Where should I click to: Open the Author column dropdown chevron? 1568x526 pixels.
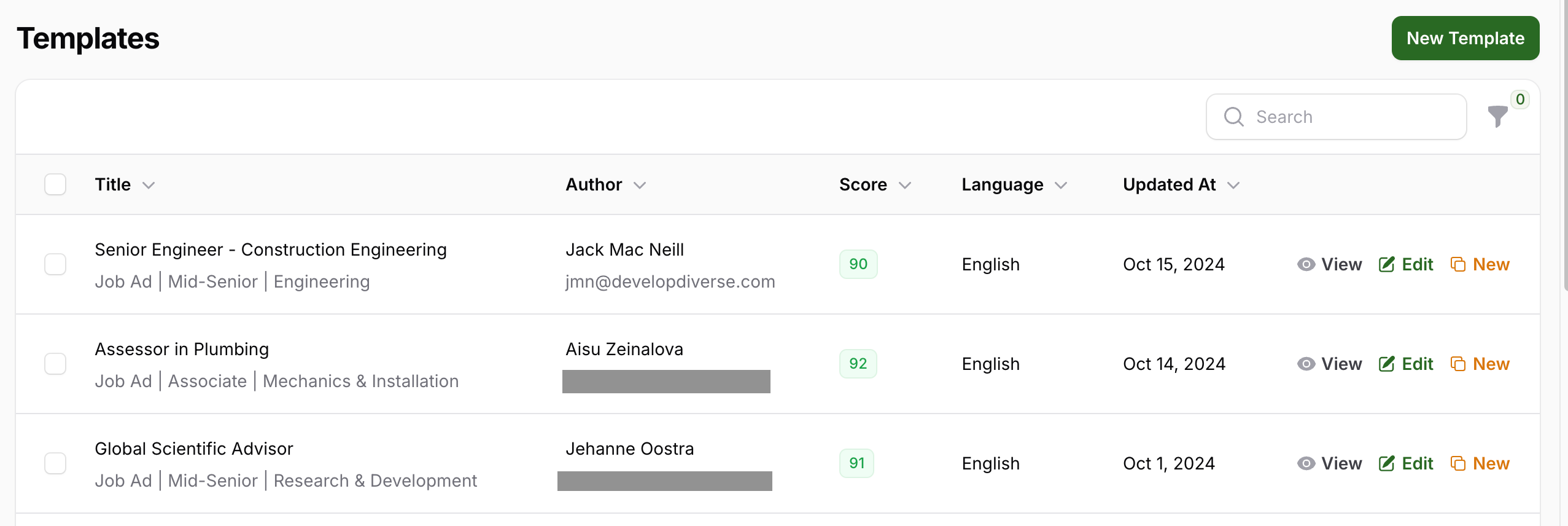click(640, 185)
